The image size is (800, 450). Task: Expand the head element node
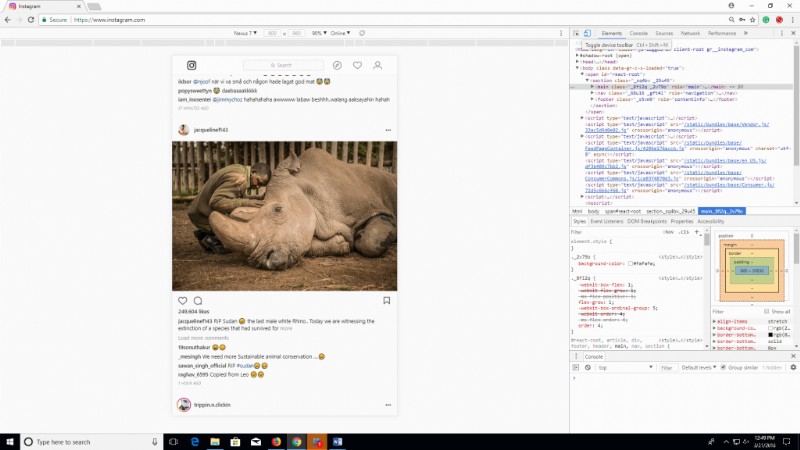tap(578, 62)
